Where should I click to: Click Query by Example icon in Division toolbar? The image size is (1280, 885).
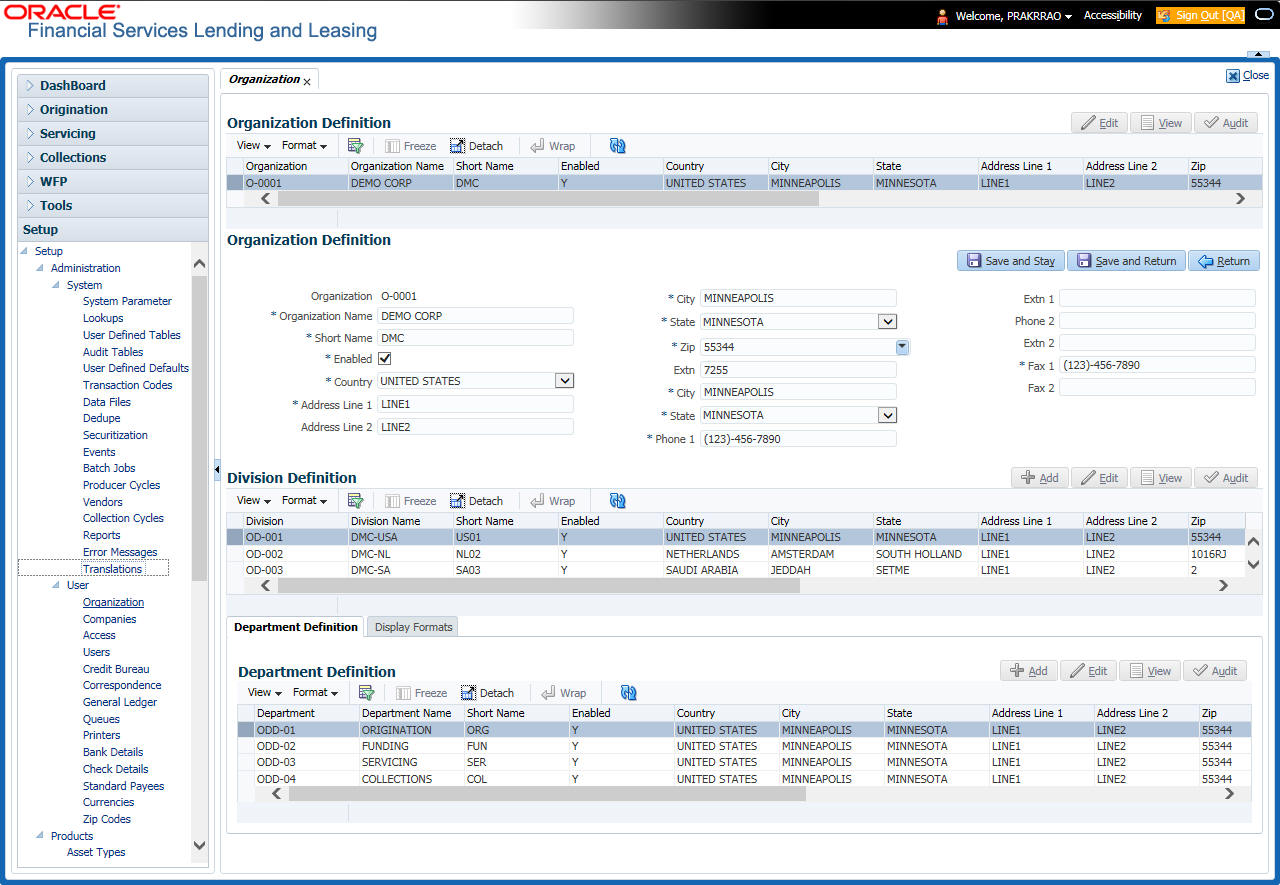tap(355, 501)
